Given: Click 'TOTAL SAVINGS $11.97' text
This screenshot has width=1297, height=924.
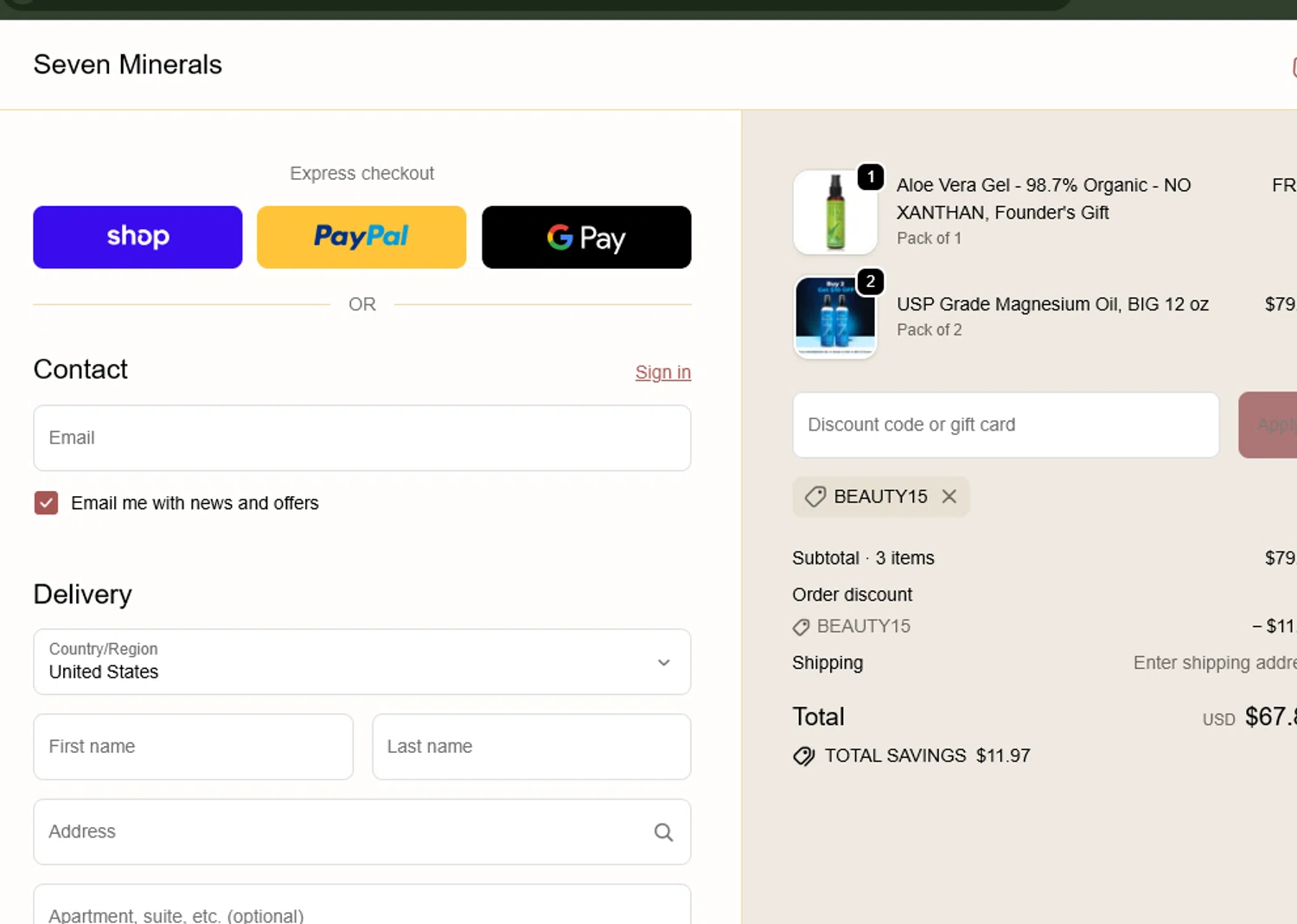Looking at the screenshot, I should click(x=927, y=756).
